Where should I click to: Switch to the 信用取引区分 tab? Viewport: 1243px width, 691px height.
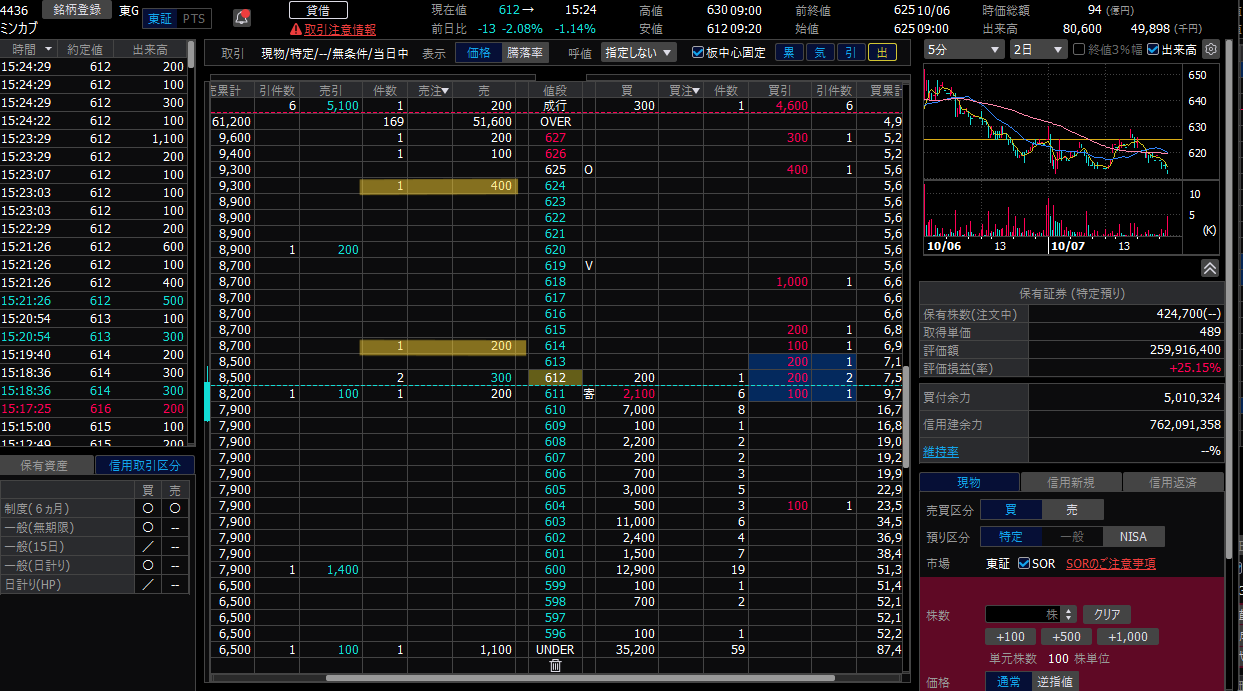145,465
